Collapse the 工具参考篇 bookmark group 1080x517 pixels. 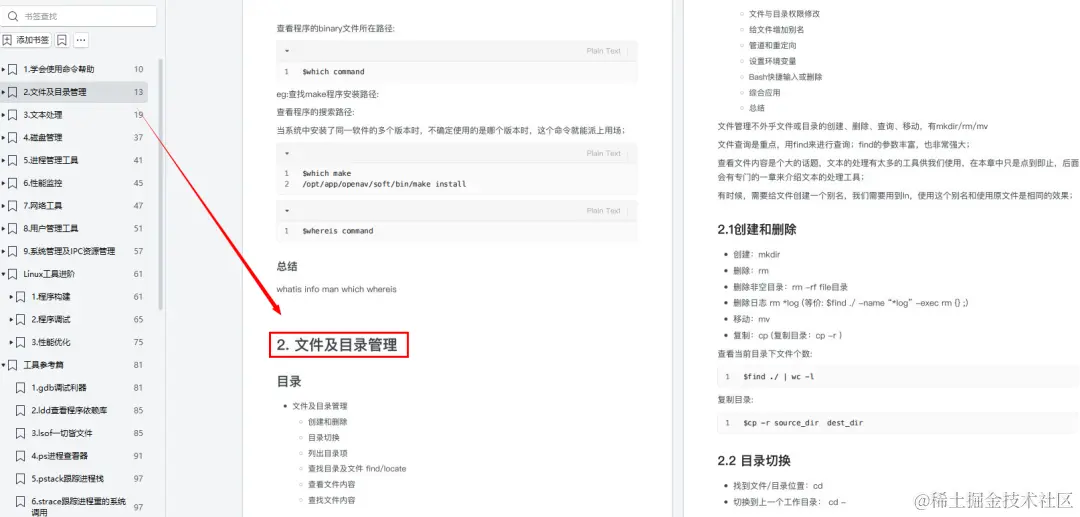[x=3, y=365]
